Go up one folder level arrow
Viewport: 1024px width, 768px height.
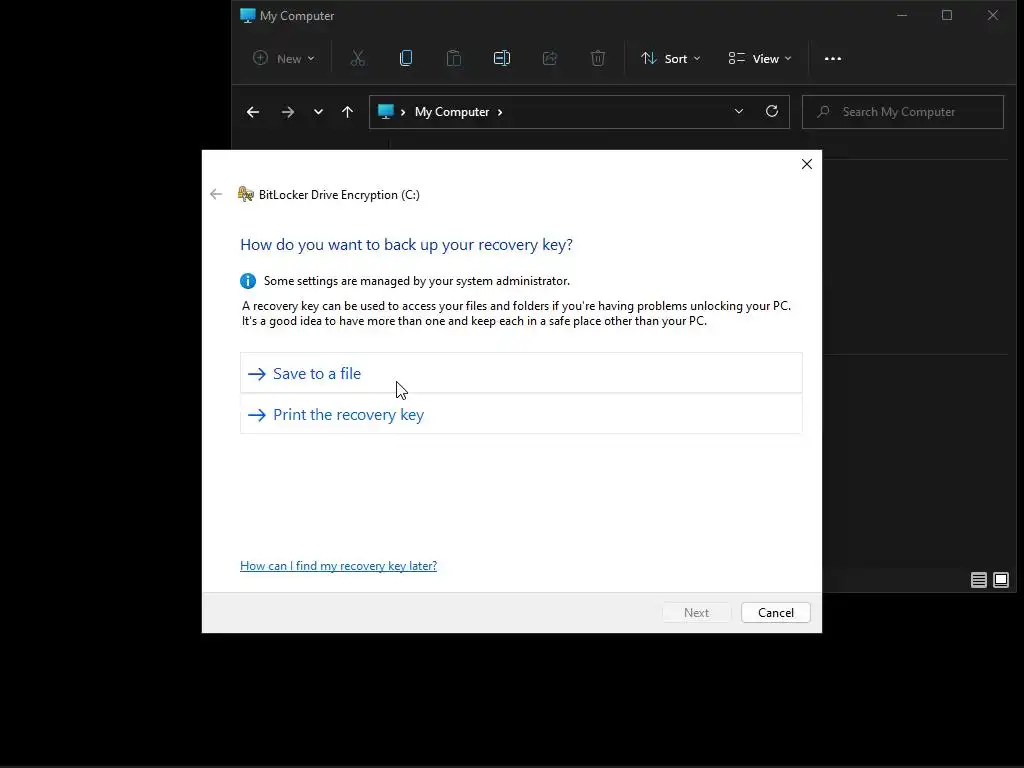tap(347, 112)
